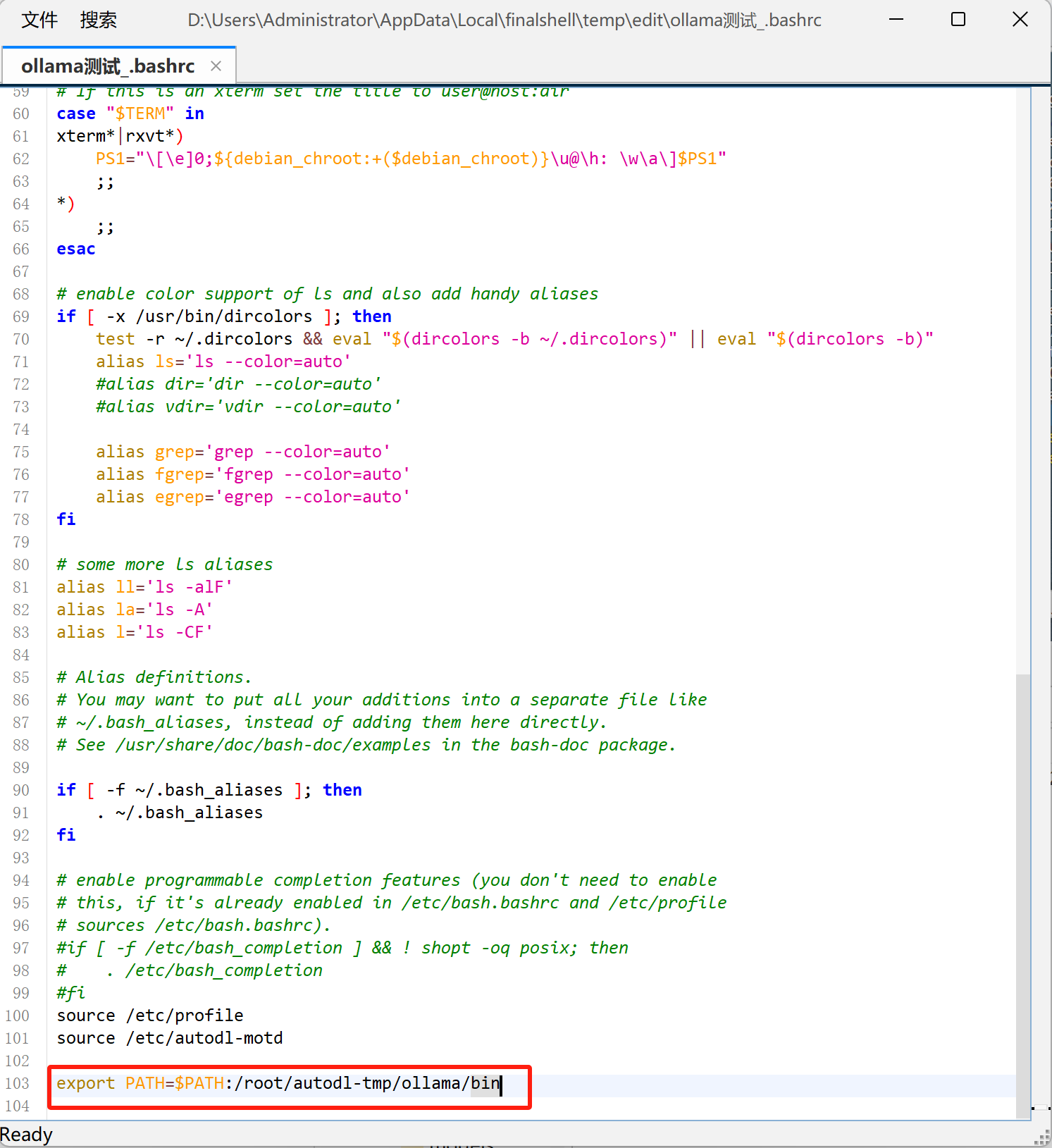
Task: Minimize the editor window
Action: tap(896, 20)
